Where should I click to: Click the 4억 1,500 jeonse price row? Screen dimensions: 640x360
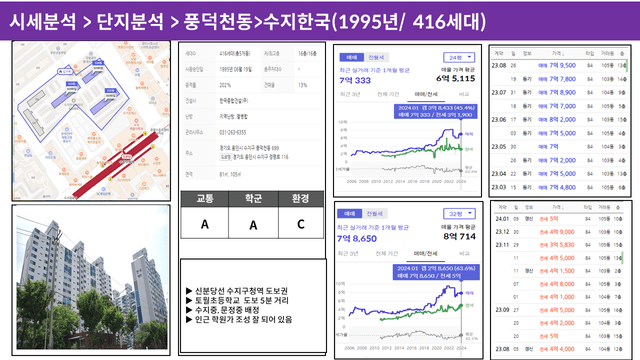pos(559,271)
